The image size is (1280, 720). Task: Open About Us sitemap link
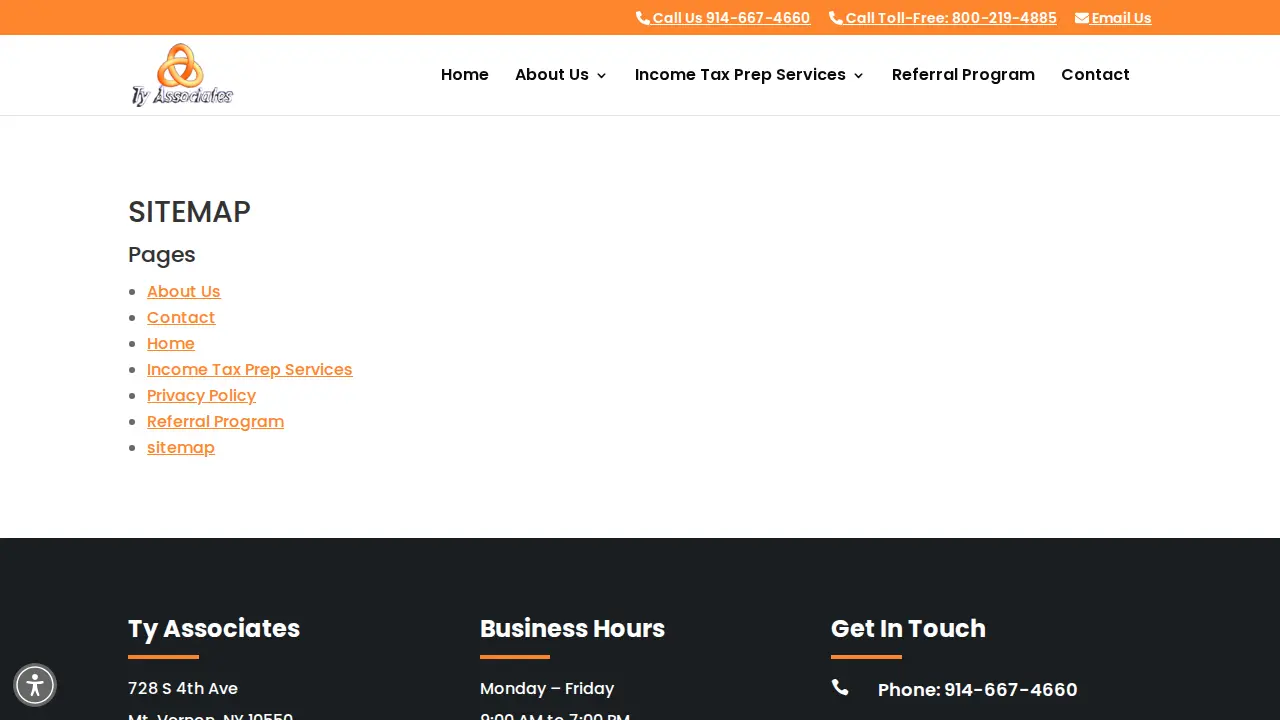(184, 291)
